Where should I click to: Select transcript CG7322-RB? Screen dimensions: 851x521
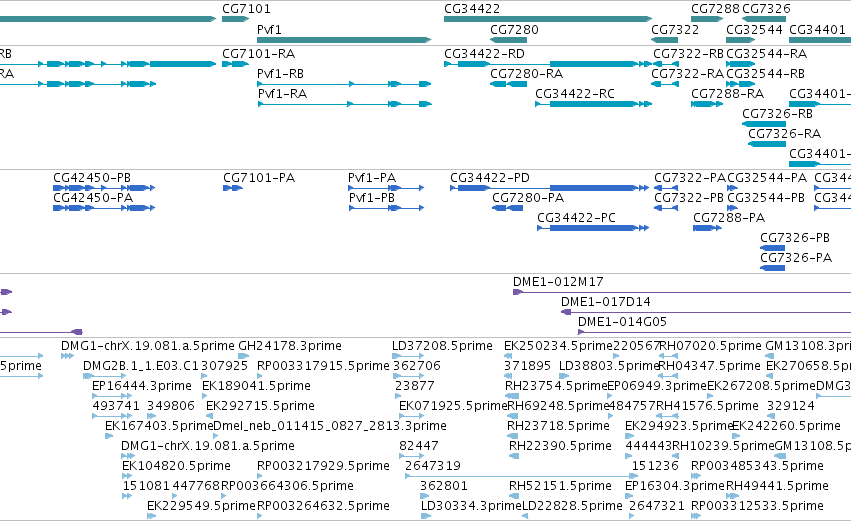pyautogui.click(x=688, y=54)
